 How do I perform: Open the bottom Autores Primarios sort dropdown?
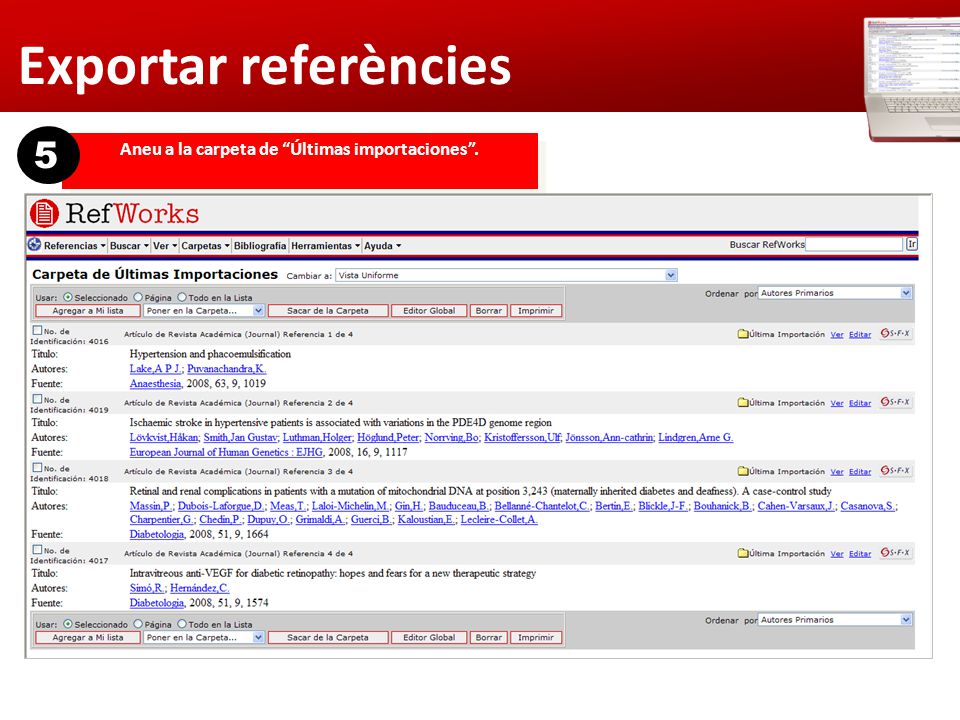[836, 620]
